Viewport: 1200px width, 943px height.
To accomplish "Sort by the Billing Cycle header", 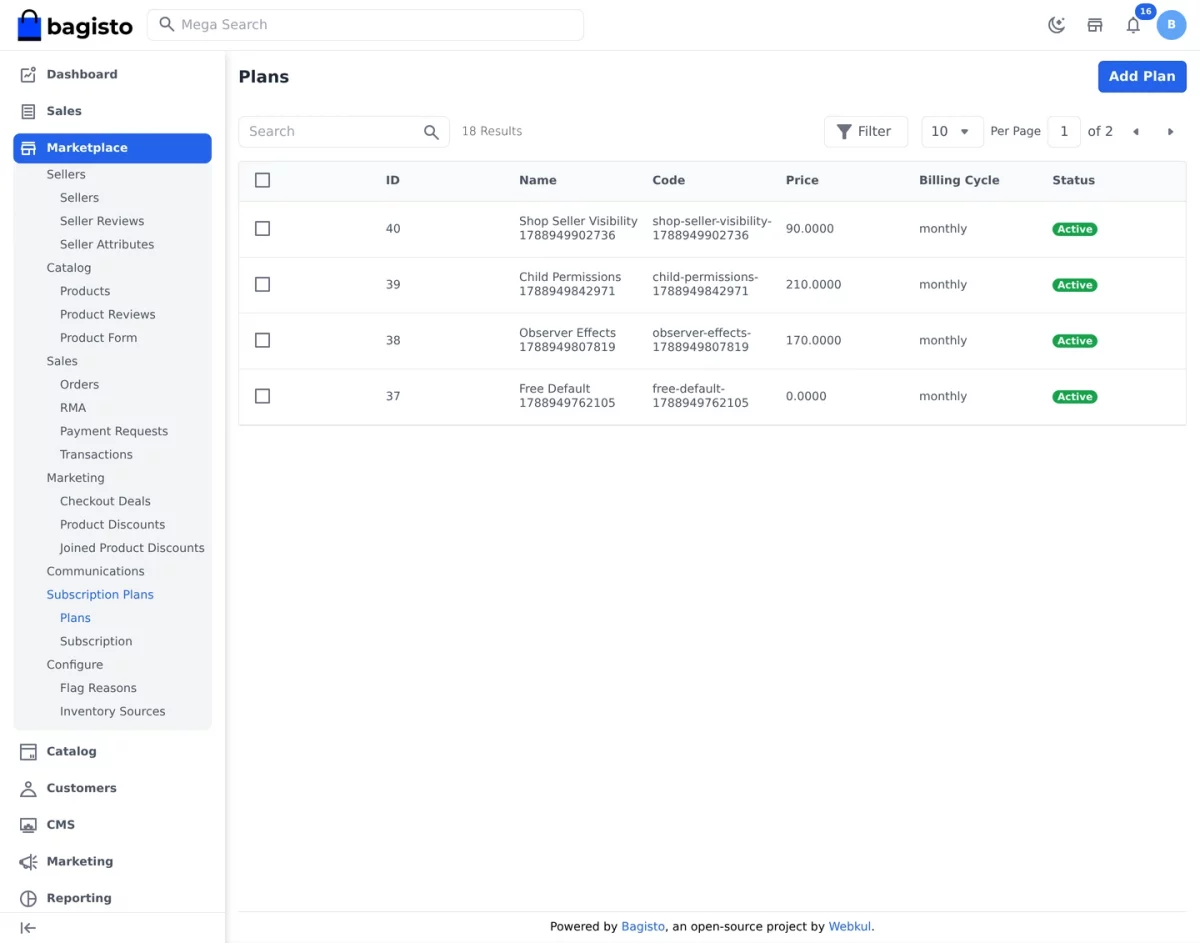I will 959,180.
